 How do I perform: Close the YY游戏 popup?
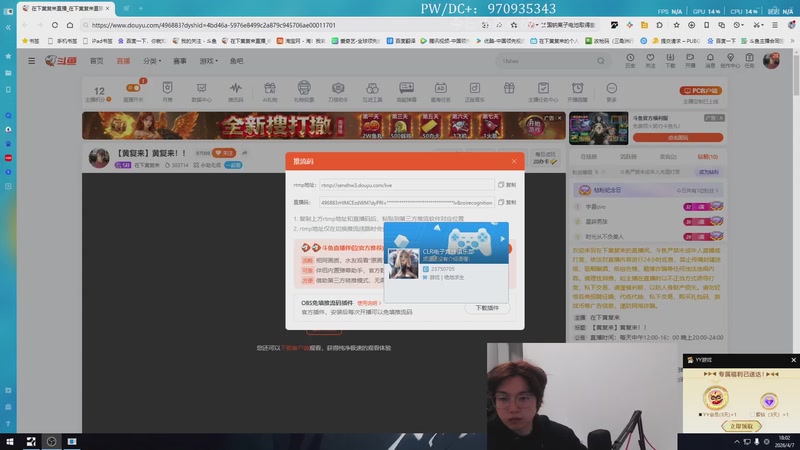(793, 360)
